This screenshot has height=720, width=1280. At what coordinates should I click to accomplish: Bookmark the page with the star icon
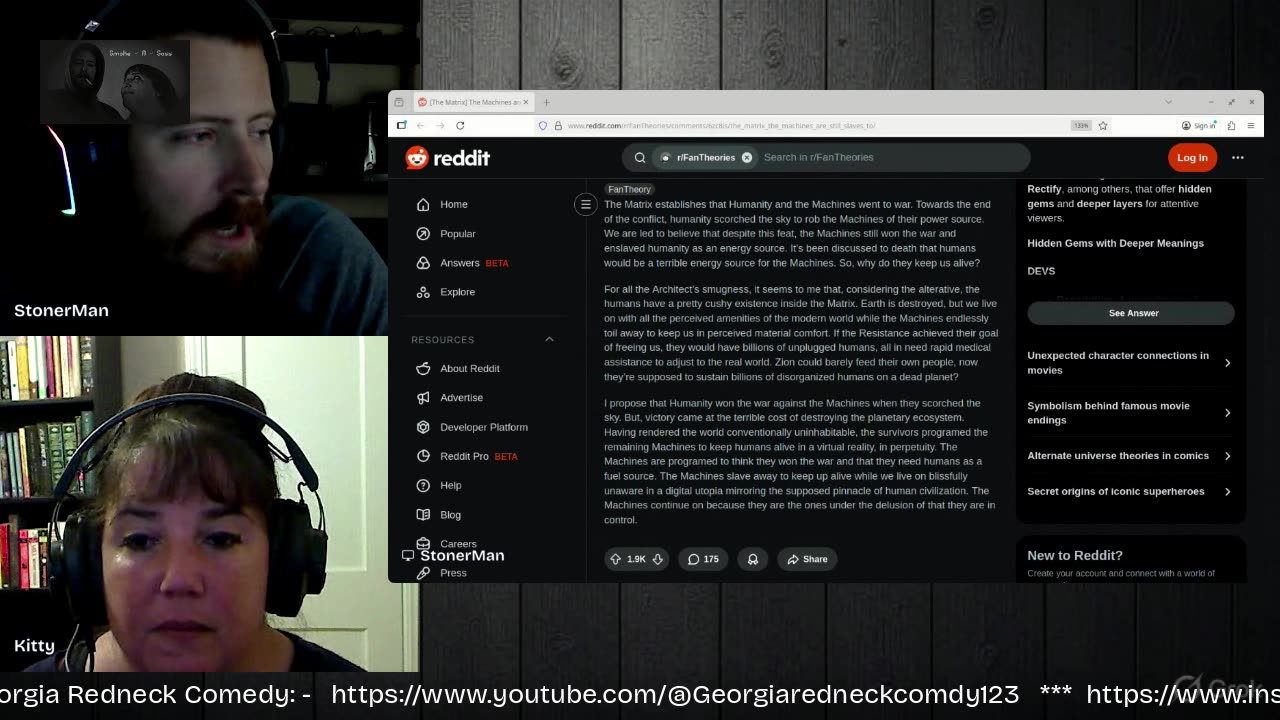click(x=1103, y=125)
